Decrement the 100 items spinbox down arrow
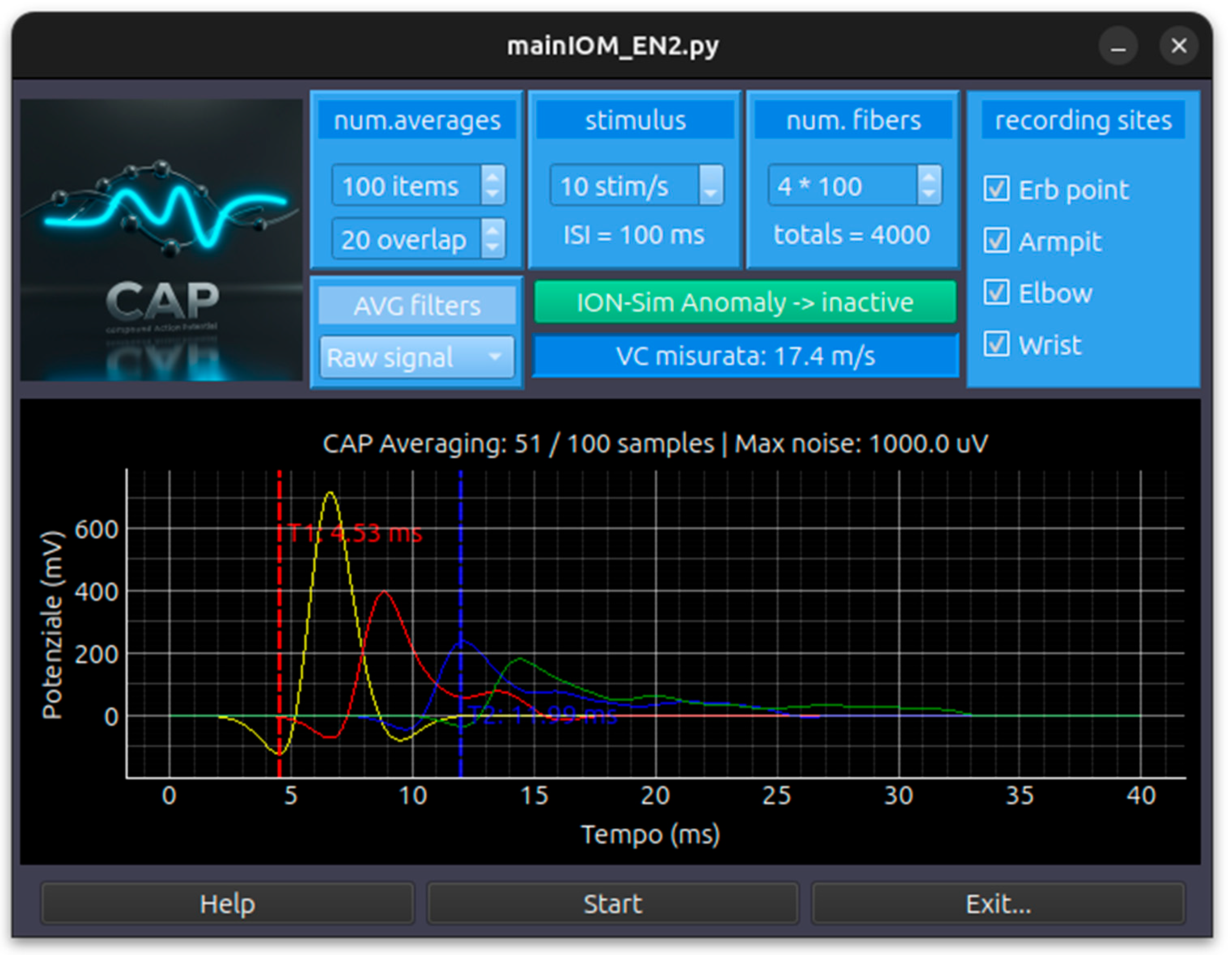The height and width of the screenshot is (955, 1232). 493,193
